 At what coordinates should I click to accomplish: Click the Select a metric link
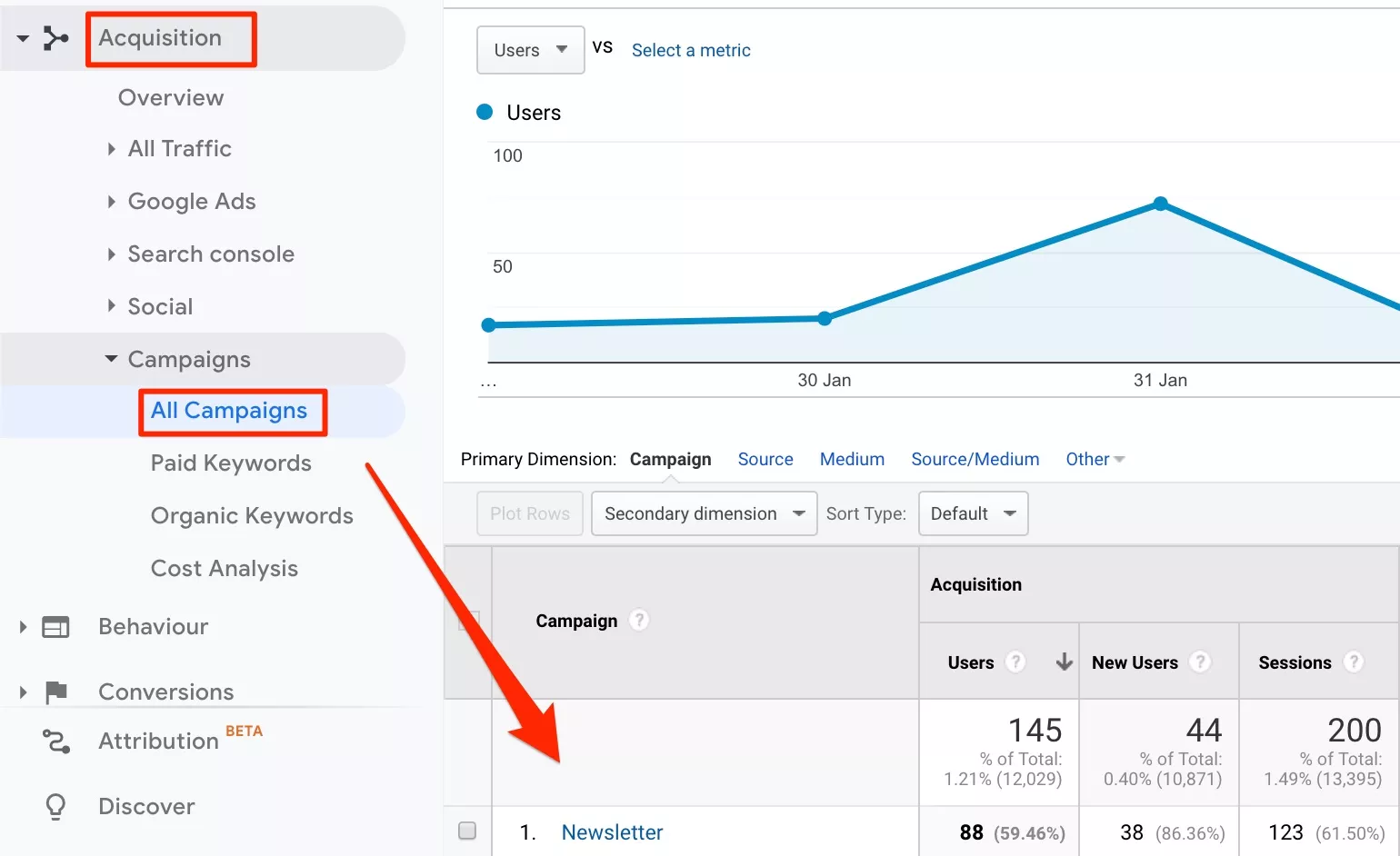click(691, 50)
